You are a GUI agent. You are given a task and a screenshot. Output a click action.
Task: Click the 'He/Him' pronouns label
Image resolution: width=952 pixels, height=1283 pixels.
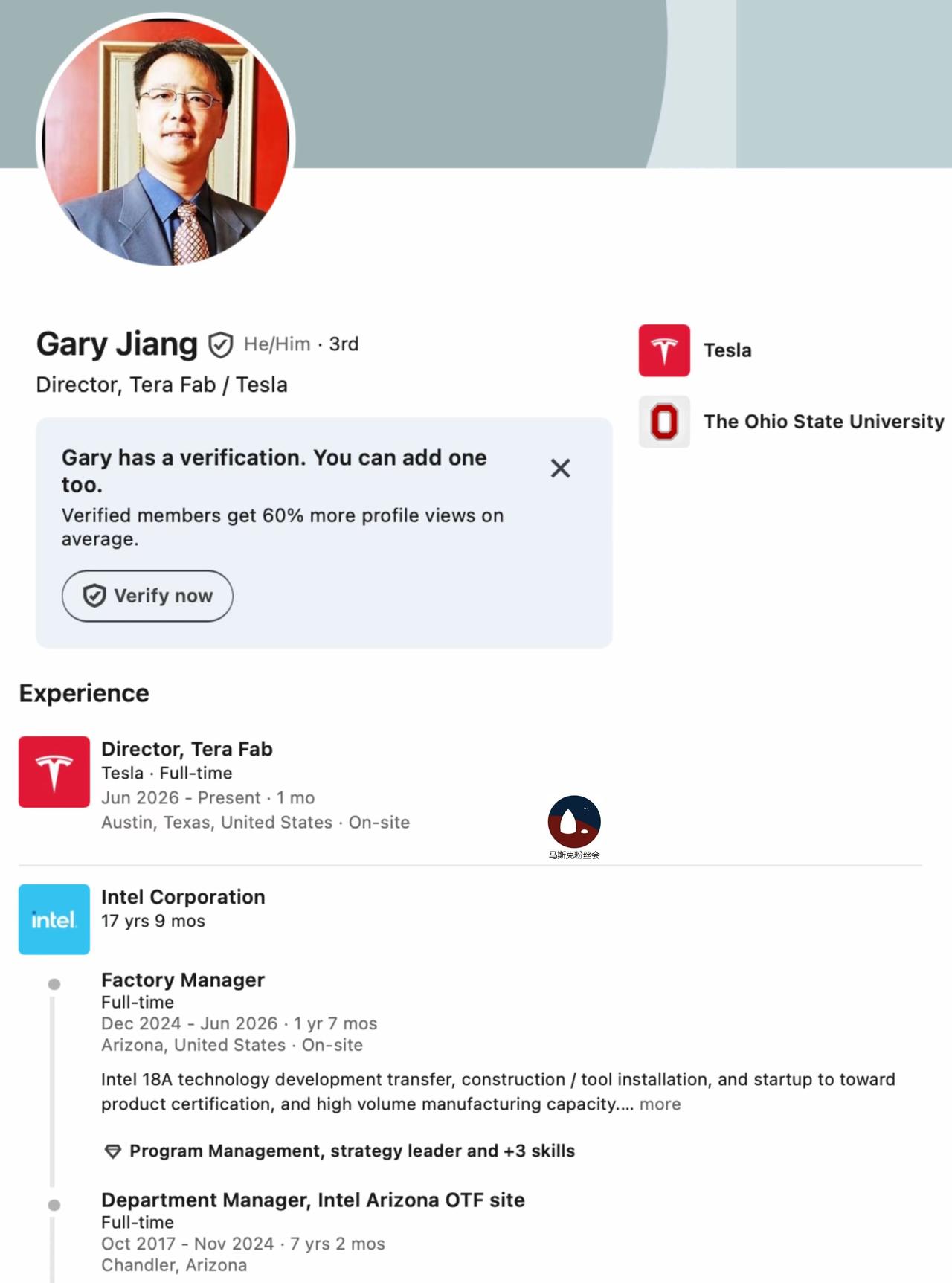(x=277, y=344)
